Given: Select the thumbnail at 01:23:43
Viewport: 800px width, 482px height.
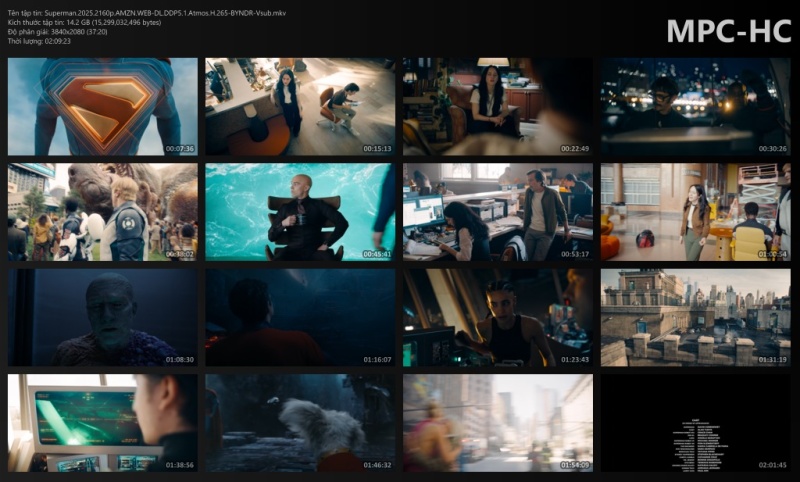Looking at the screenshot, I should click(498, 317).
